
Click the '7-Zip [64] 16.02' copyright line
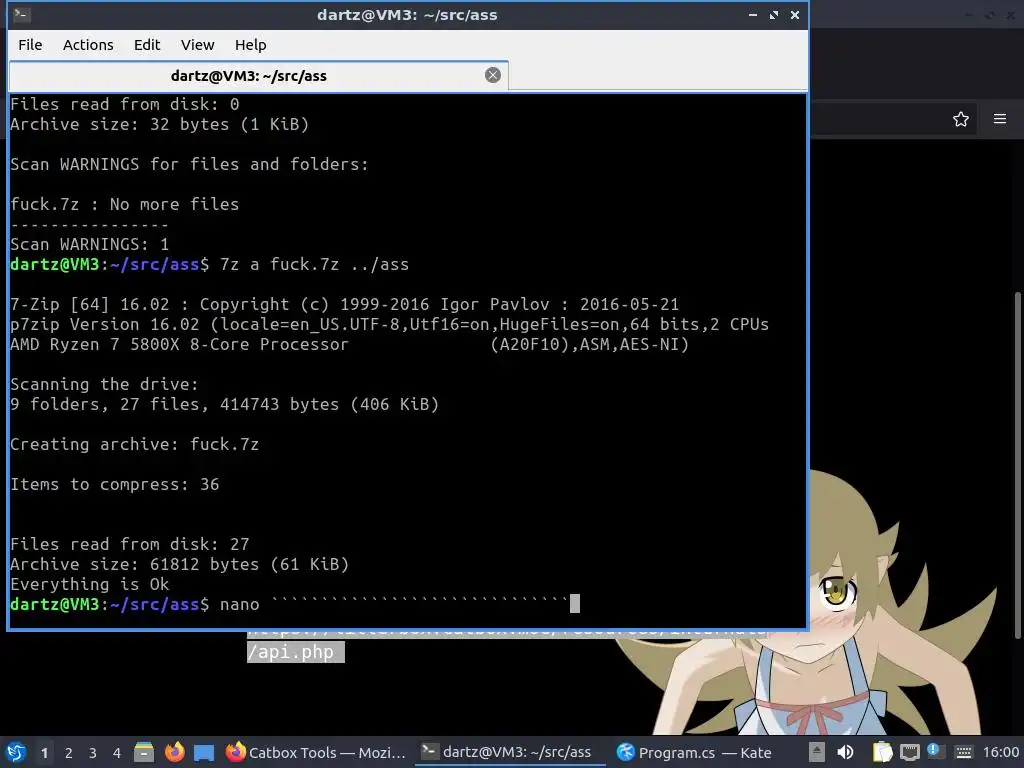click(x=344, y=304)
